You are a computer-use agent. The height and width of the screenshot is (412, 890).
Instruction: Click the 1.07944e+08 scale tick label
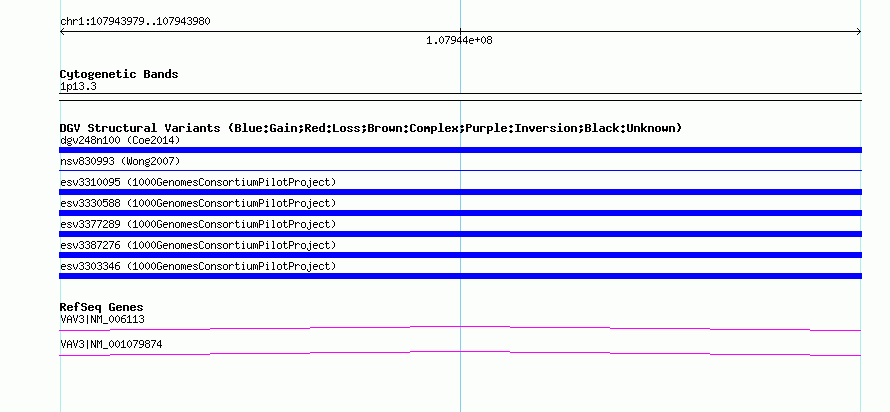459,40
